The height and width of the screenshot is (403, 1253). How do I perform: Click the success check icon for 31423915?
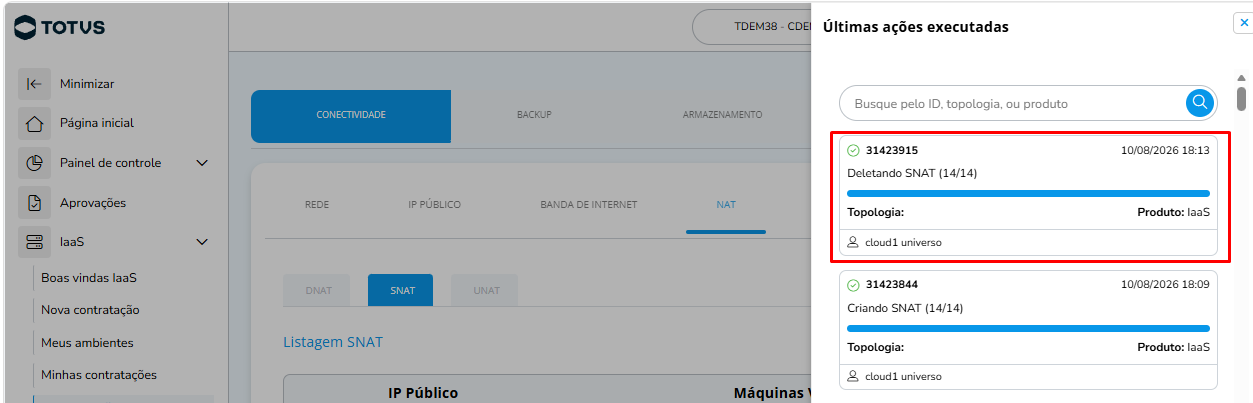tap(853, 151)
